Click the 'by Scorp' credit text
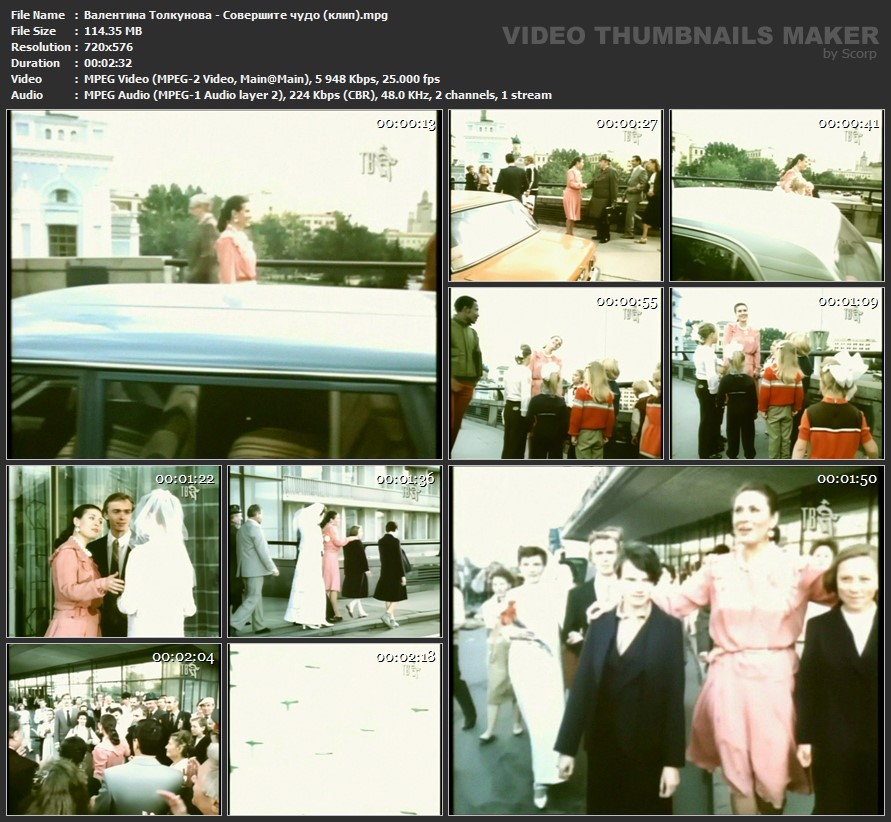The image size is (891, 822). click(x=850, y=53)
